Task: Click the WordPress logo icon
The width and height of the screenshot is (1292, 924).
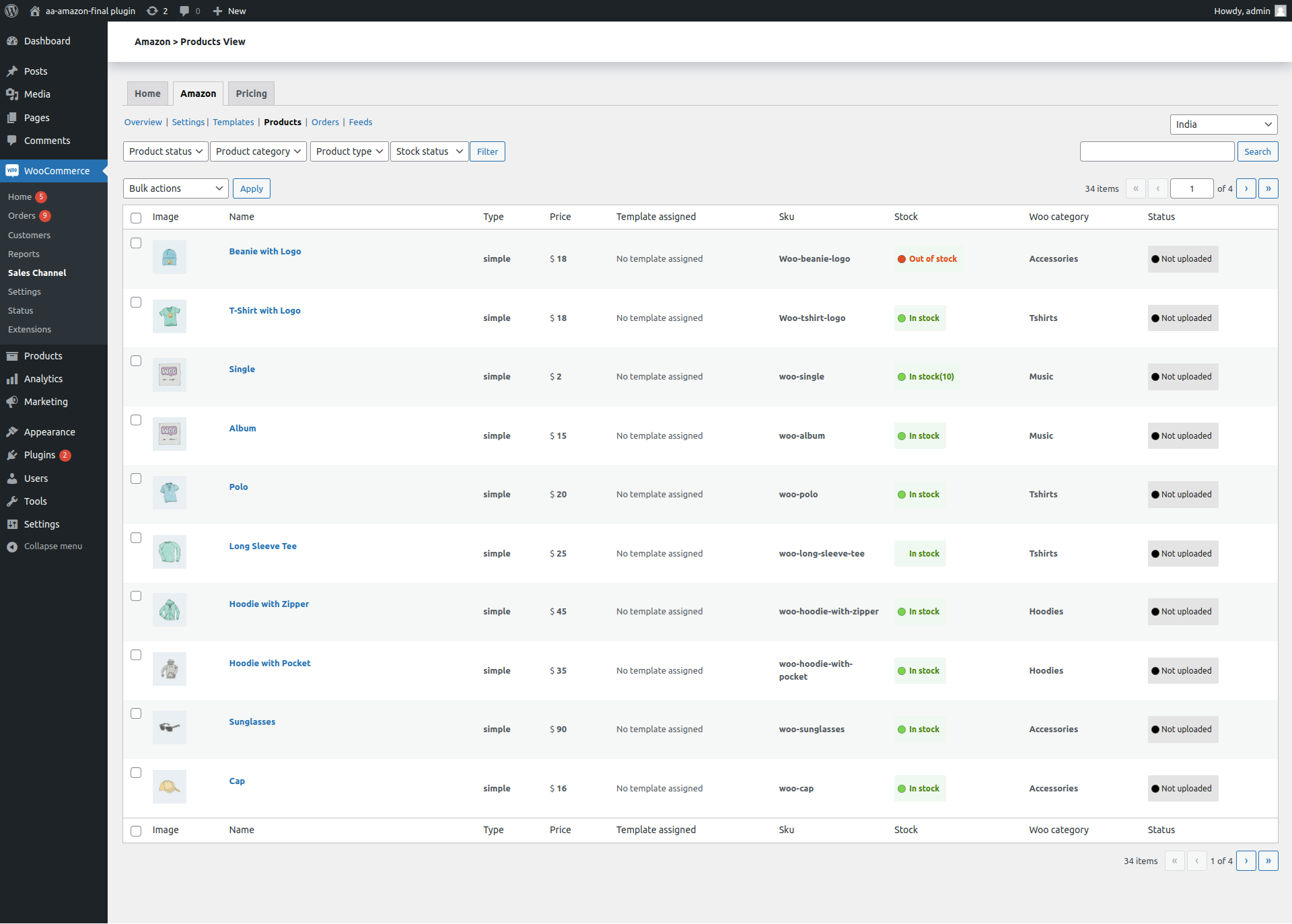Action: tap(11, 11)
